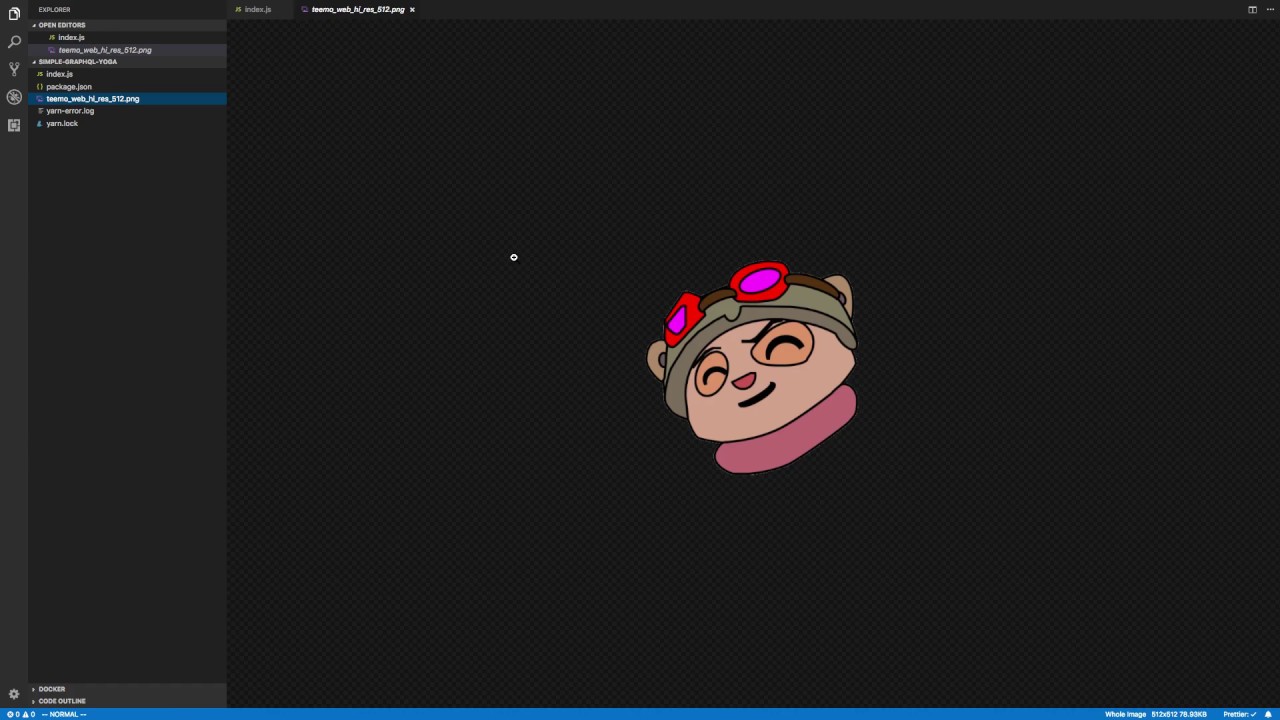Screen dimensions: 1280x720
Task: Switch to the index.js editor tab
Action: (x=258, y=9)
